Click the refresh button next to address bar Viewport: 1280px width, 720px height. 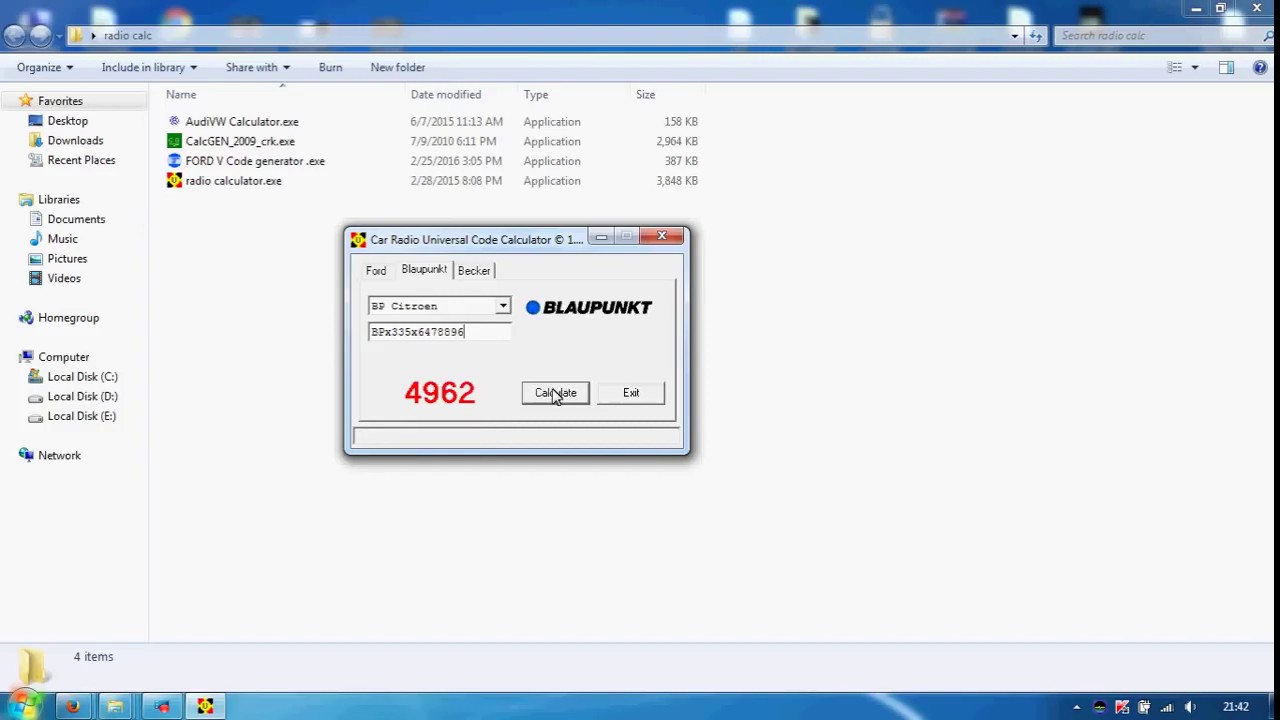[x=1036, y=36]
